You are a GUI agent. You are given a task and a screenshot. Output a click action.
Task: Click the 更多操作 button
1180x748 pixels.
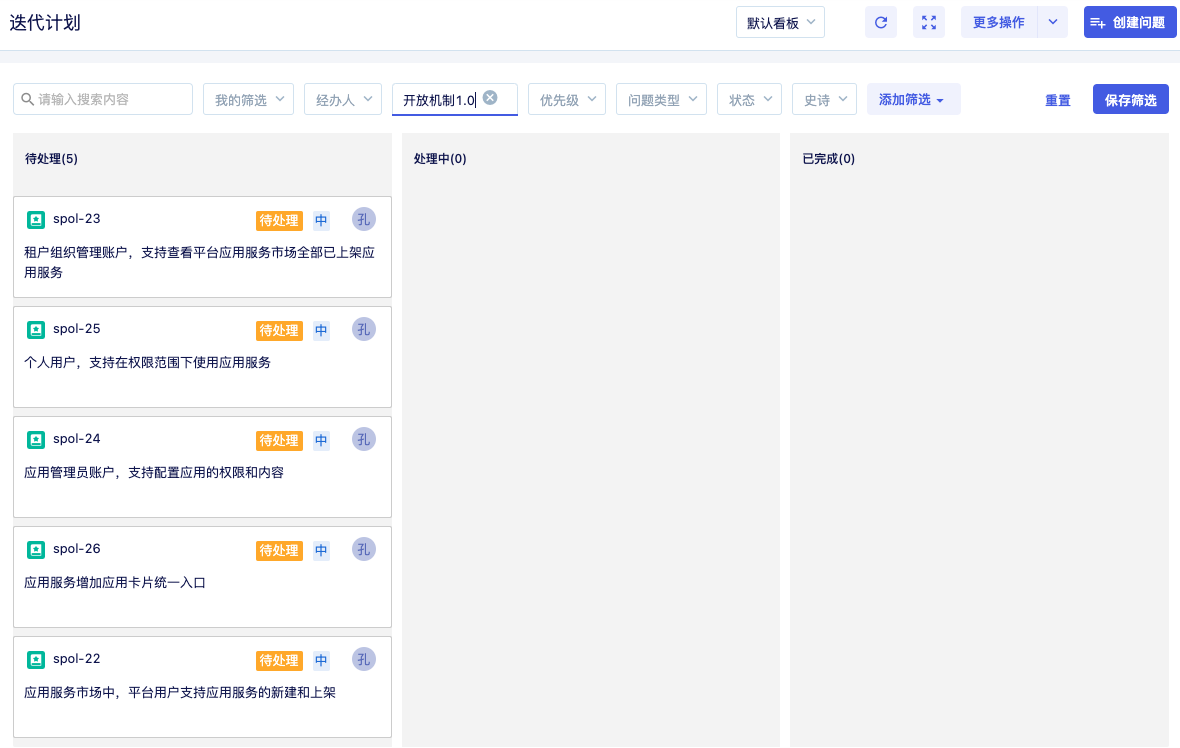(x=999, y=23)
